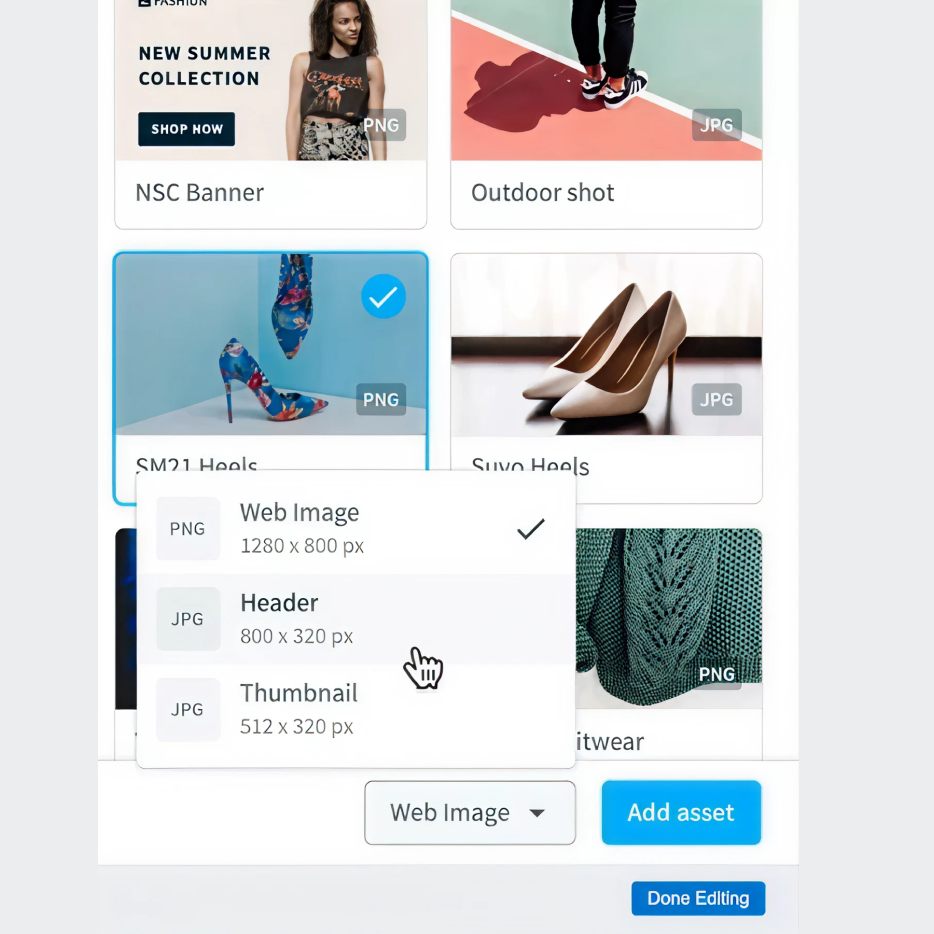Choose the Header 800 x 320 option
Viewport: 934px width, 934px height.
click(356, 619)
